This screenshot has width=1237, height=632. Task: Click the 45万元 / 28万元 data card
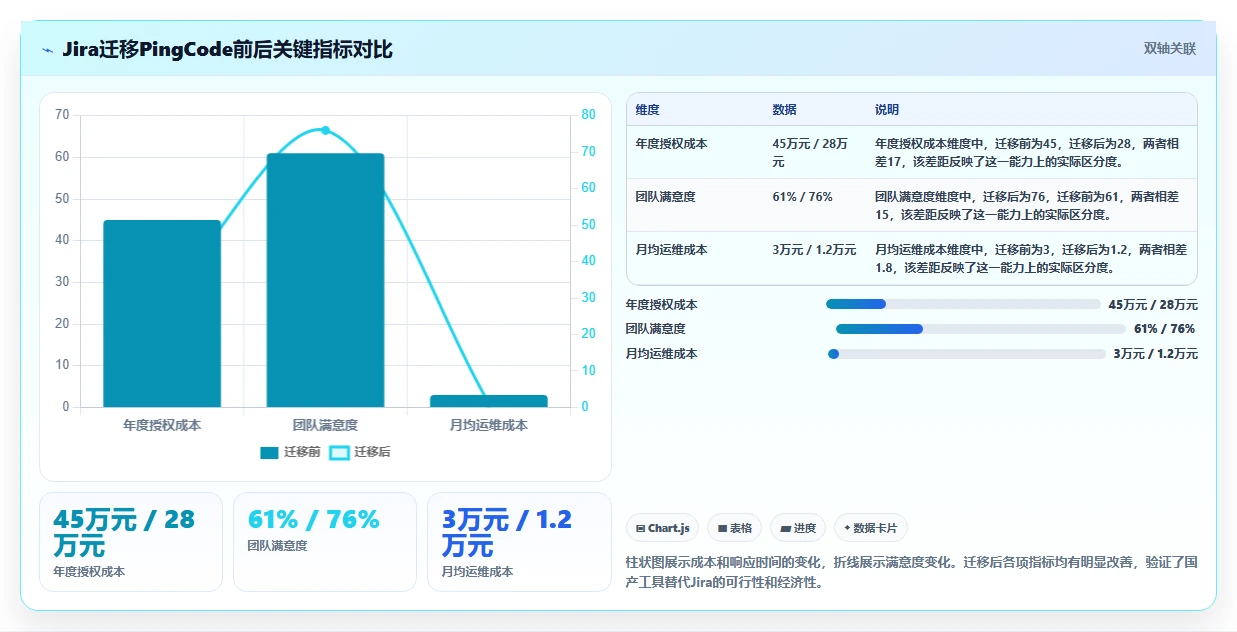tap(131, 542)
